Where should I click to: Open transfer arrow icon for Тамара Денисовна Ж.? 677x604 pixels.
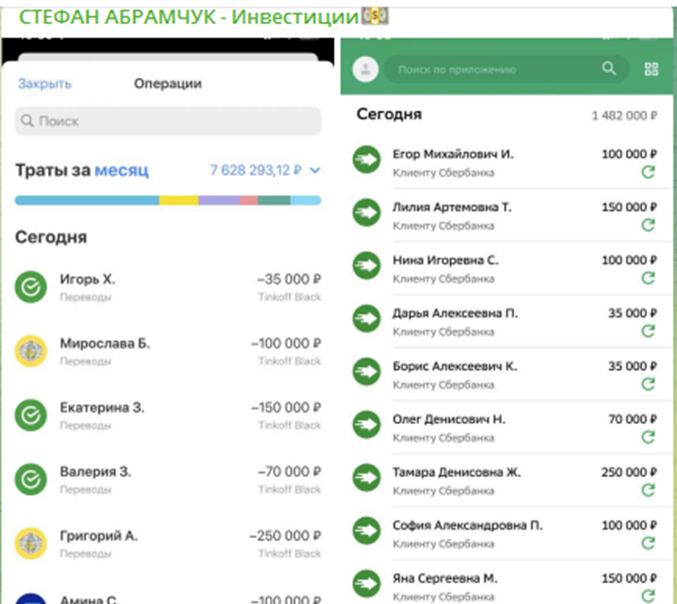click(x=367, y=478)
